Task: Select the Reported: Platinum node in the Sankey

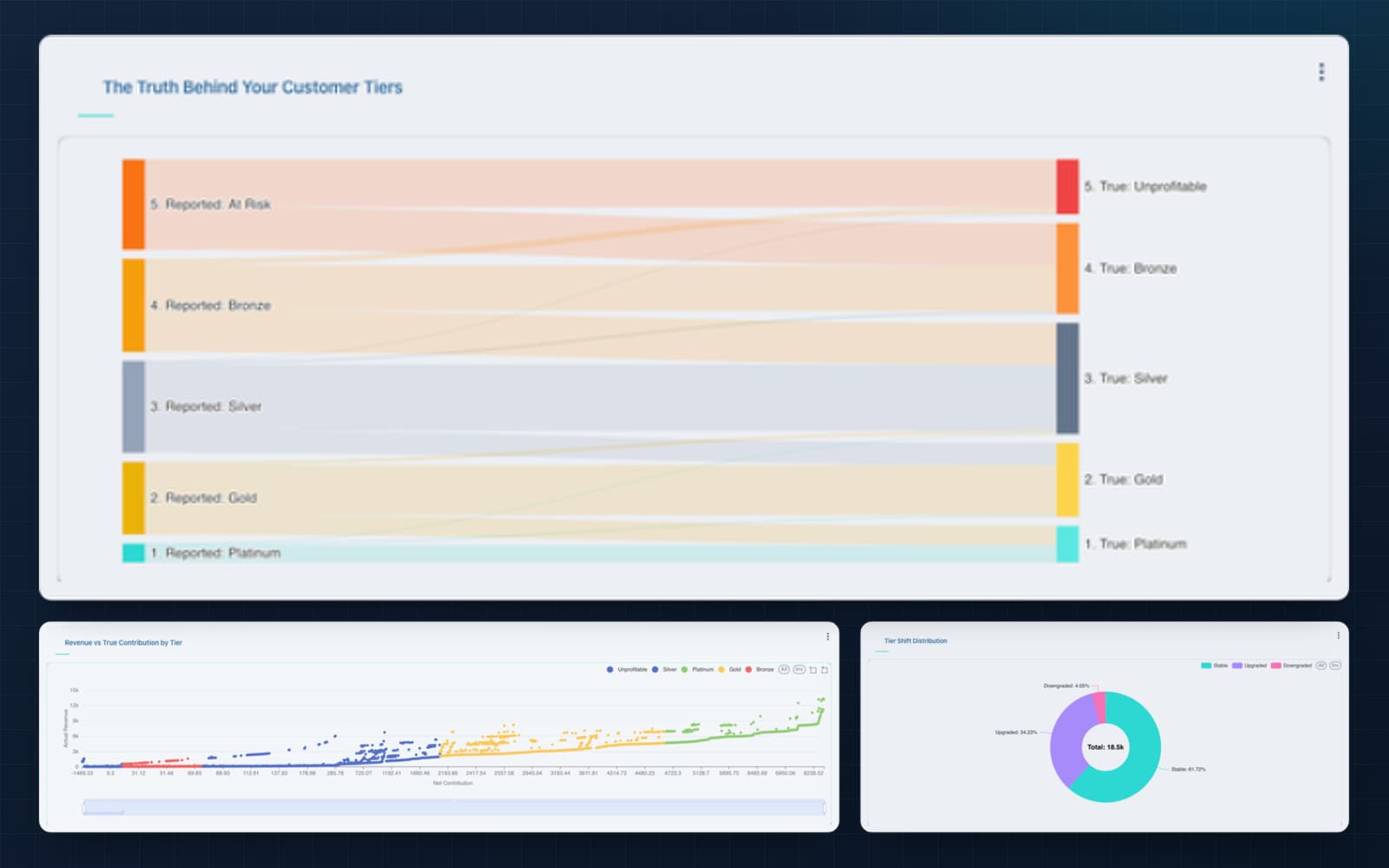Action: tap(134, 553)
